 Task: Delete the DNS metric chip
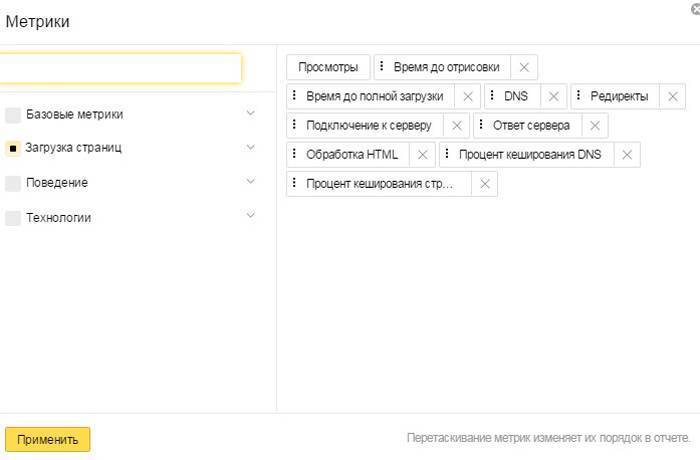click(553, 97)
